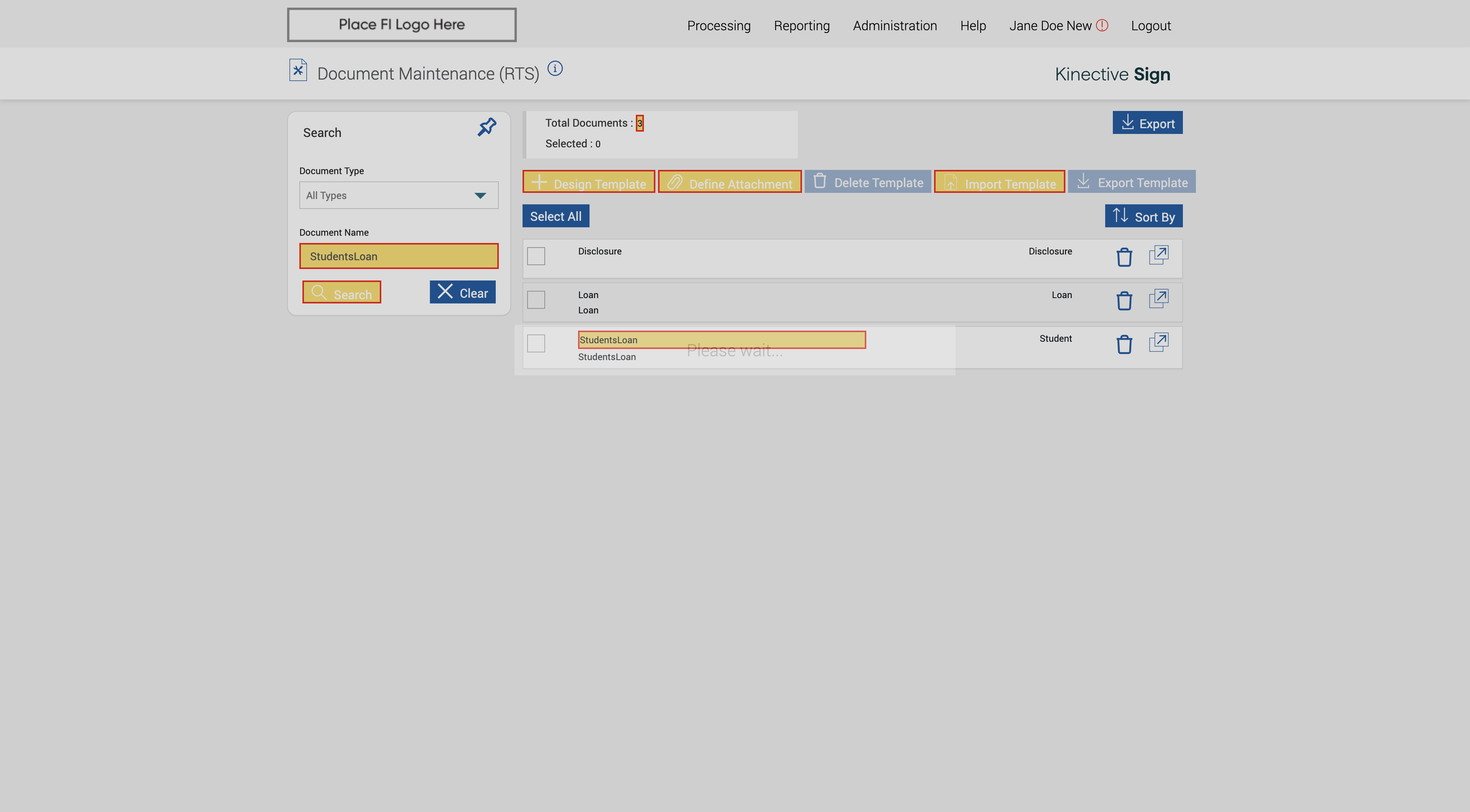Screen dimensions: 1470x812
Task: Click the Export button
Action: 1147,123
